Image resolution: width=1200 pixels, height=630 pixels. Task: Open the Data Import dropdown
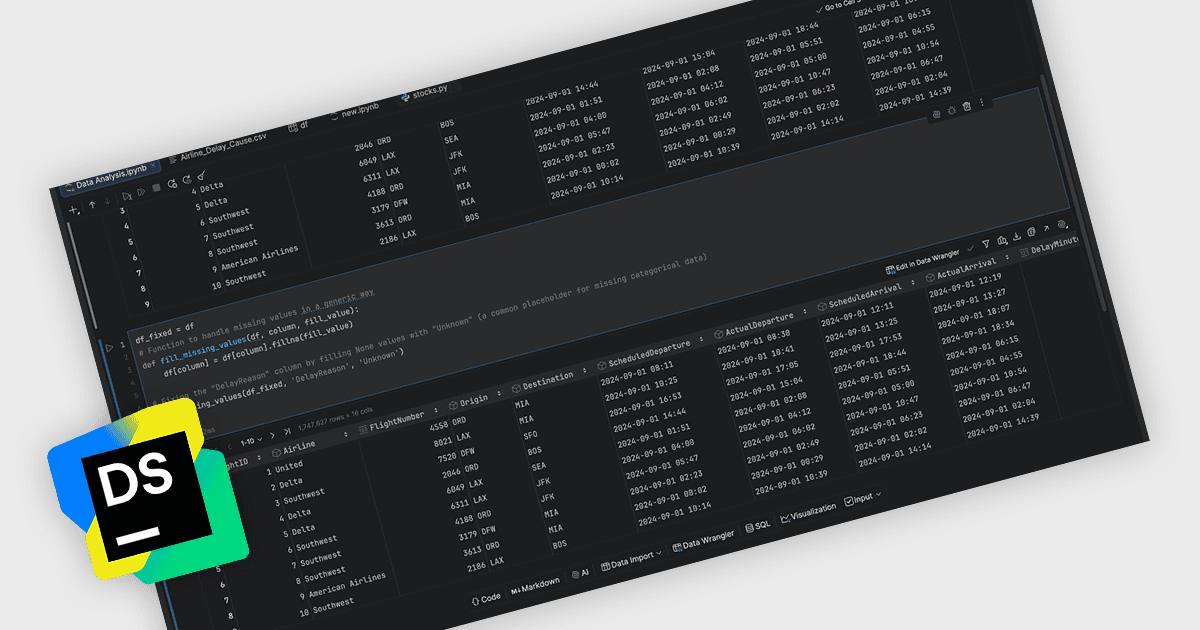(x=631, y=560)
